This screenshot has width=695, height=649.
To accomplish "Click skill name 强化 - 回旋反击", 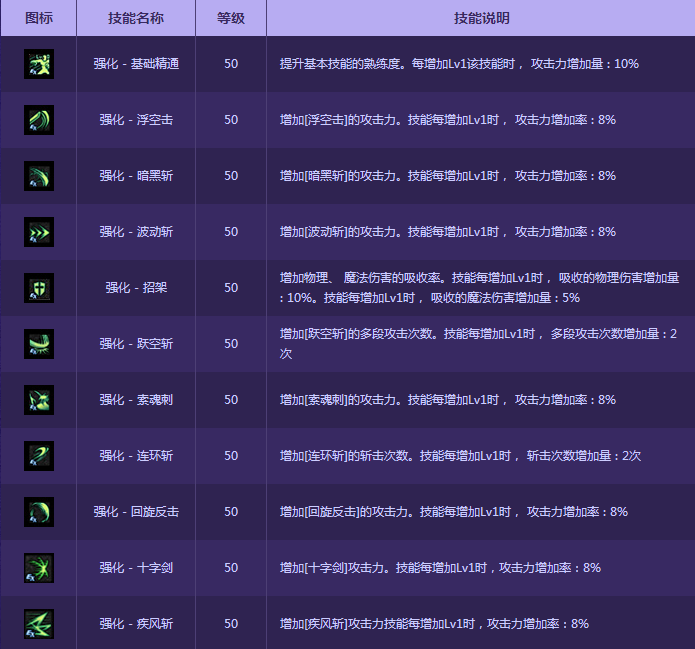I will [136, 512].
